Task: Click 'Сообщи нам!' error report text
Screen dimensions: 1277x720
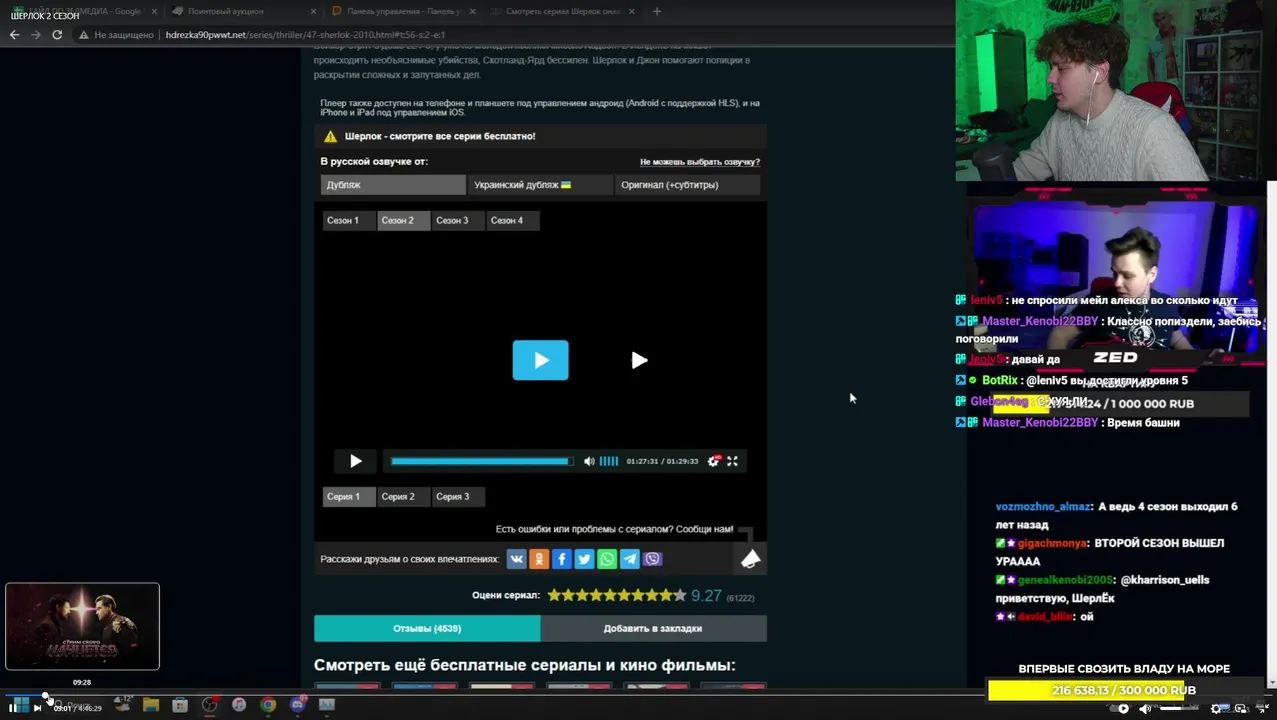Action: (705, 529)
